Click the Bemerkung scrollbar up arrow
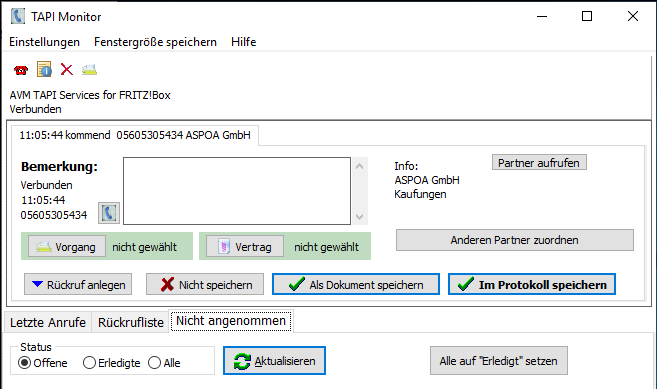The image size is (657, 389). tap(360, 166)
